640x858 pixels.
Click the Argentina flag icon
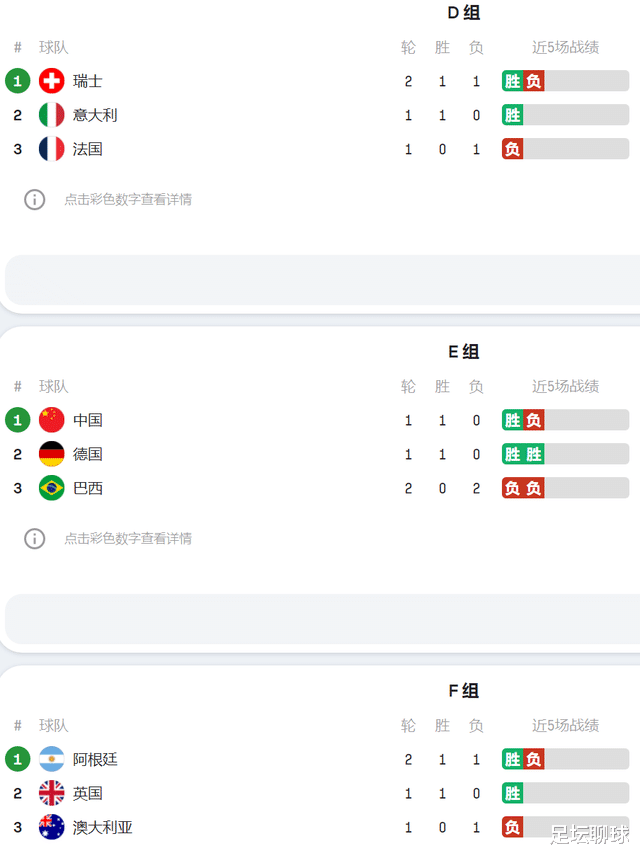51,760
